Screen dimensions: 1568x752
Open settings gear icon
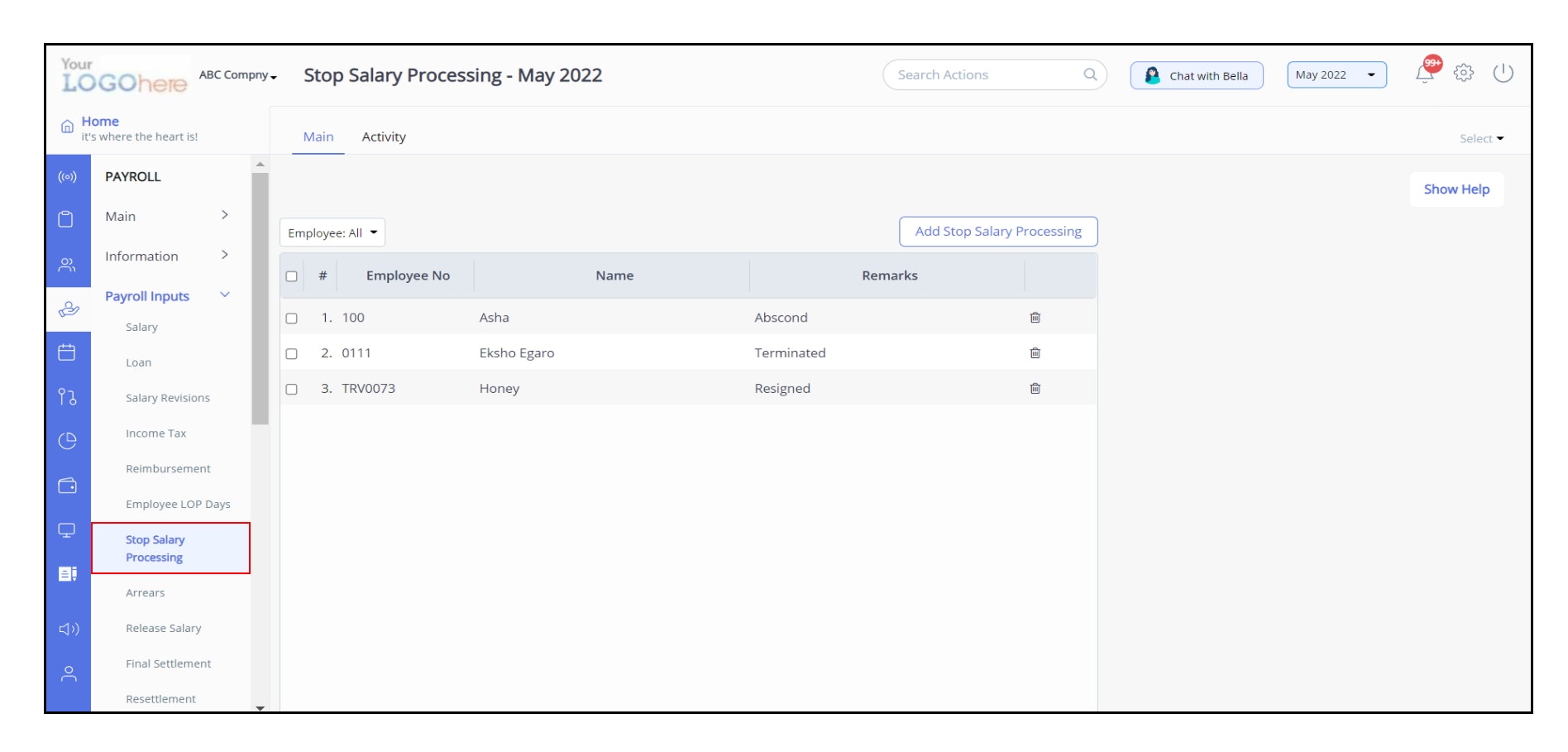click(x=1464, y=73)
